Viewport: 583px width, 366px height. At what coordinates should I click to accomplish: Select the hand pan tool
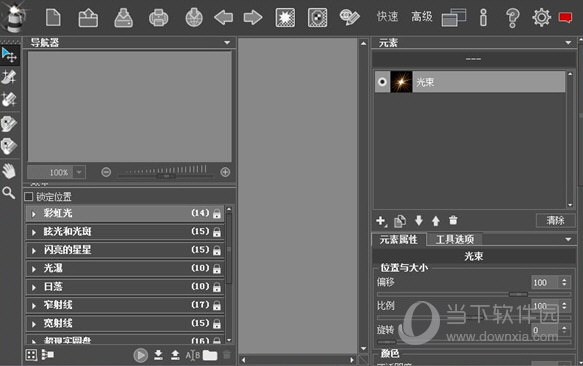[9, 171]
